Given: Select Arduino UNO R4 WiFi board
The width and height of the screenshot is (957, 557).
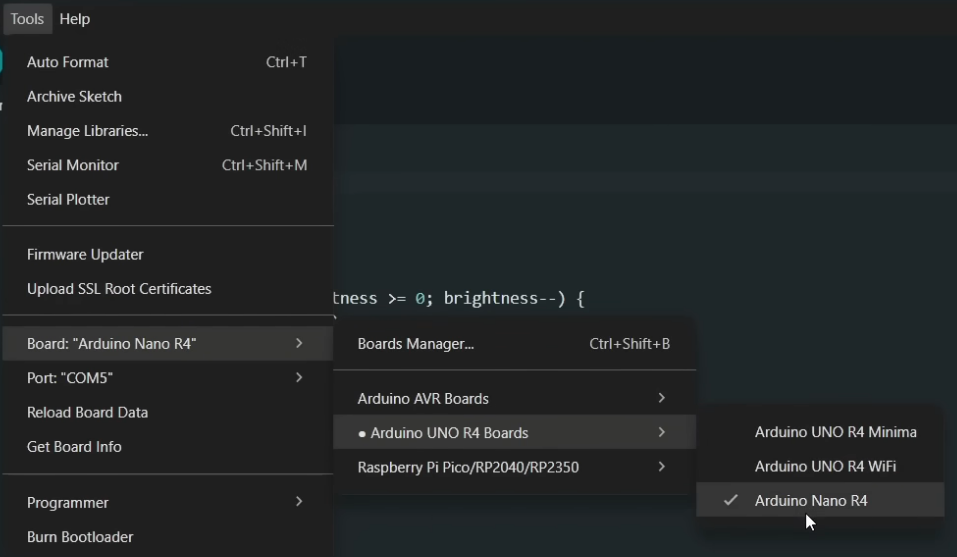Looking at the screenshot, I should tap(825, 466).
